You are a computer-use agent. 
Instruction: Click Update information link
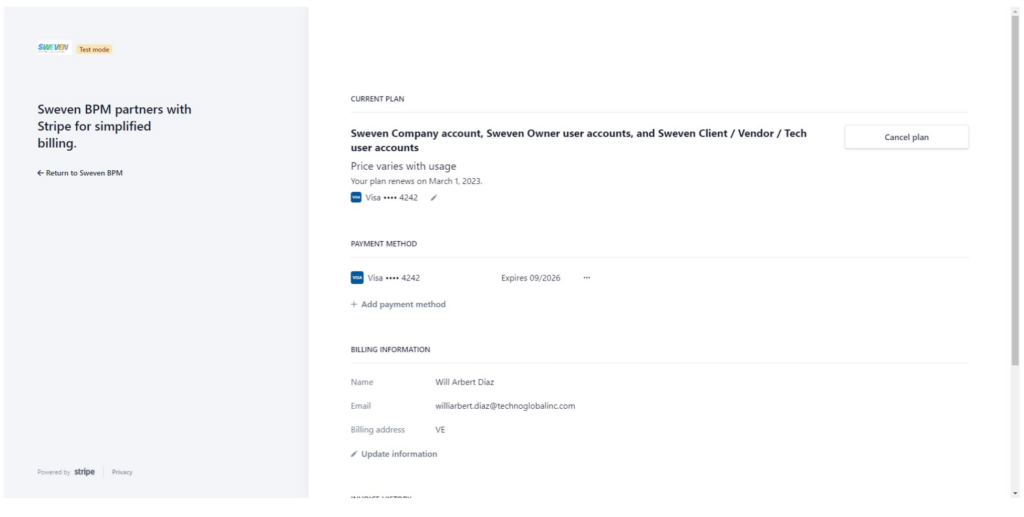(x=394, y=454)
